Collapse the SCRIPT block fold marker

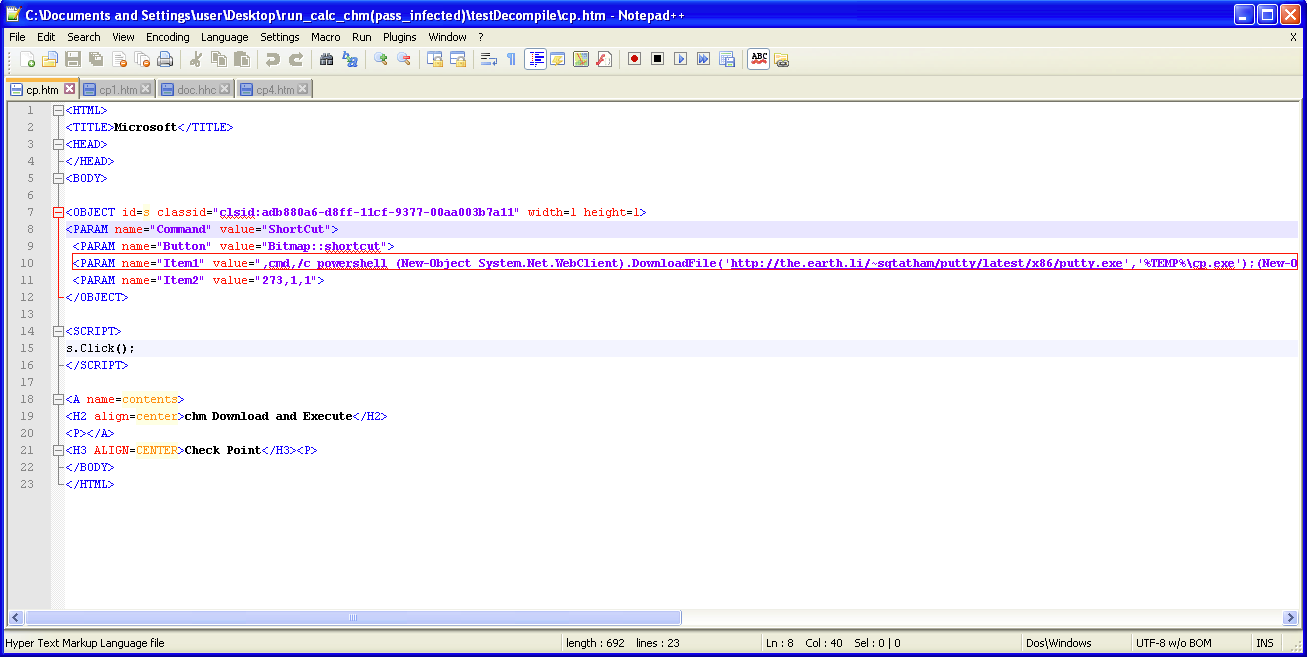click(58, 331)
